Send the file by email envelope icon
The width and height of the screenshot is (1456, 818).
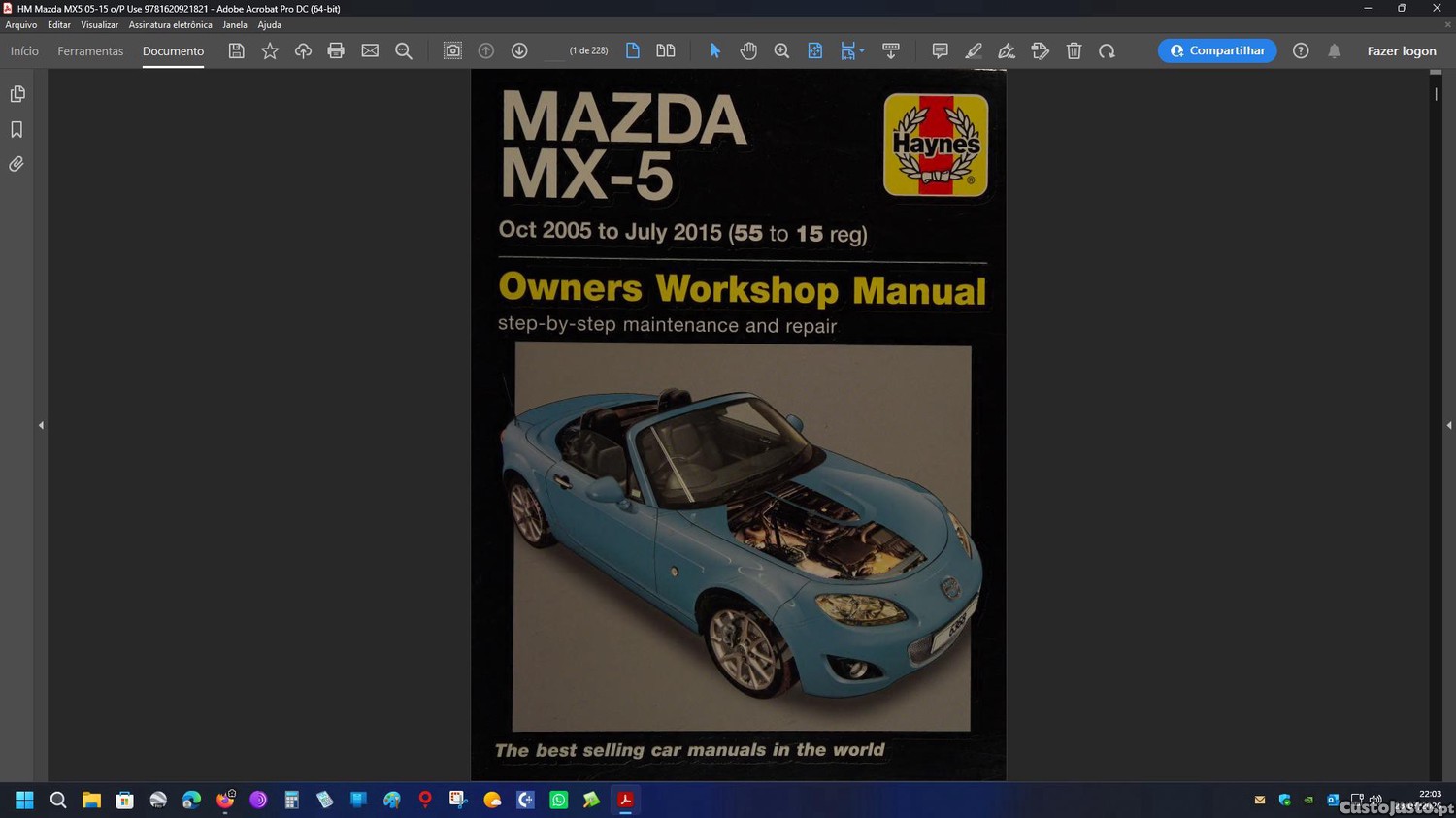(x=370, y=50)
